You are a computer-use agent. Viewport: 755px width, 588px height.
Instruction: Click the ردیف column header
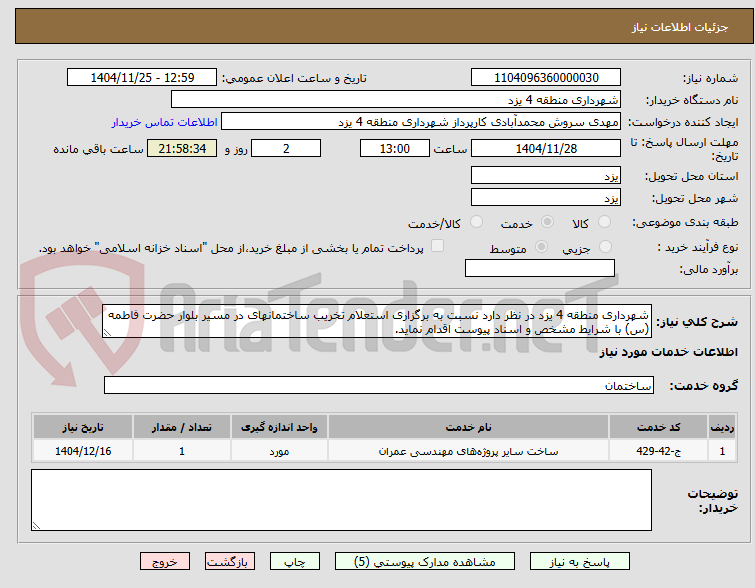(722, 427)
